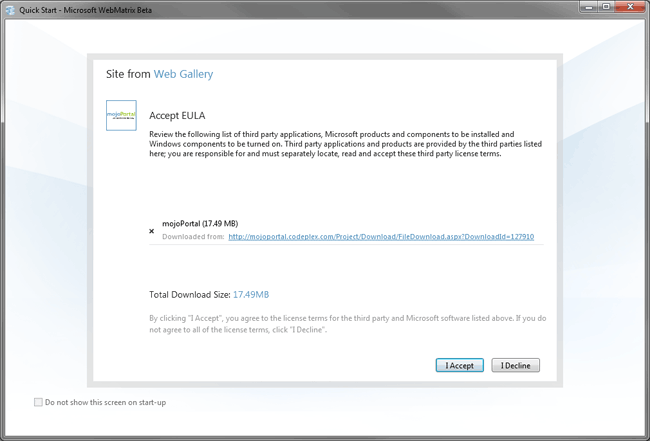This screenshot has height=441, width=650.
Task: Click the Accept EULA heading
Action: (176, 115)
